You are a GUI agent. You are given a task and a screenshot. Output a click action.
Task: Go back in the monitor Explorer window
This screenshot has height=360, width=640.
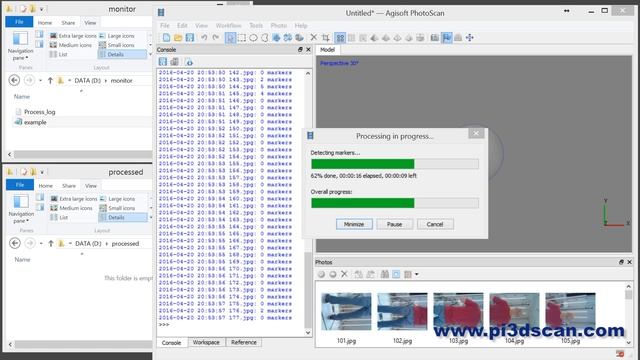click(14, 80)
